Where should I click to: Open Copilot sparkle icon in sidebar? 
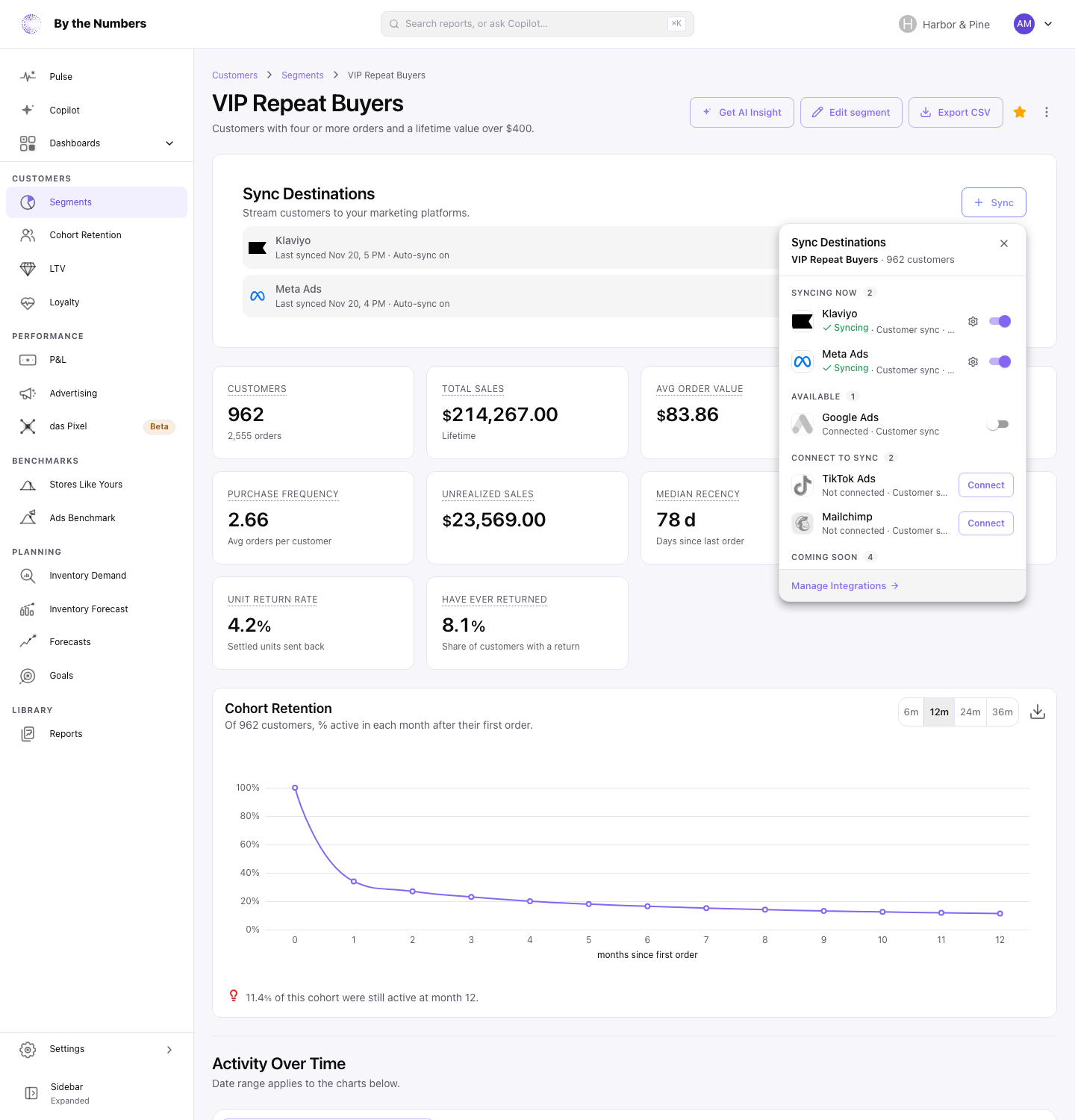(x=28, y=110)
